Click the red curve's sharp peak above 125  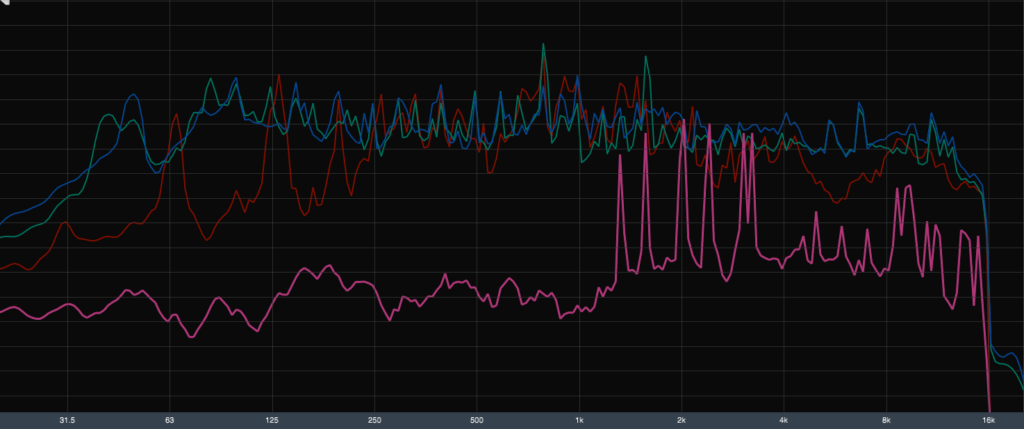[x=279, y=76]
